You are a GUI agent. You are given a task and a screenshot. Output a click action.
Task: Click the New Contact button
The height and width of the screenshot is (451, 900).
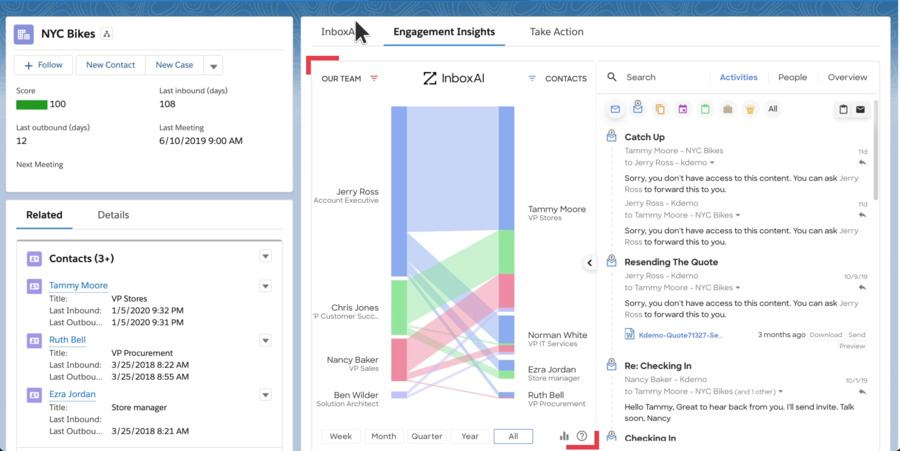pos(110,65)
